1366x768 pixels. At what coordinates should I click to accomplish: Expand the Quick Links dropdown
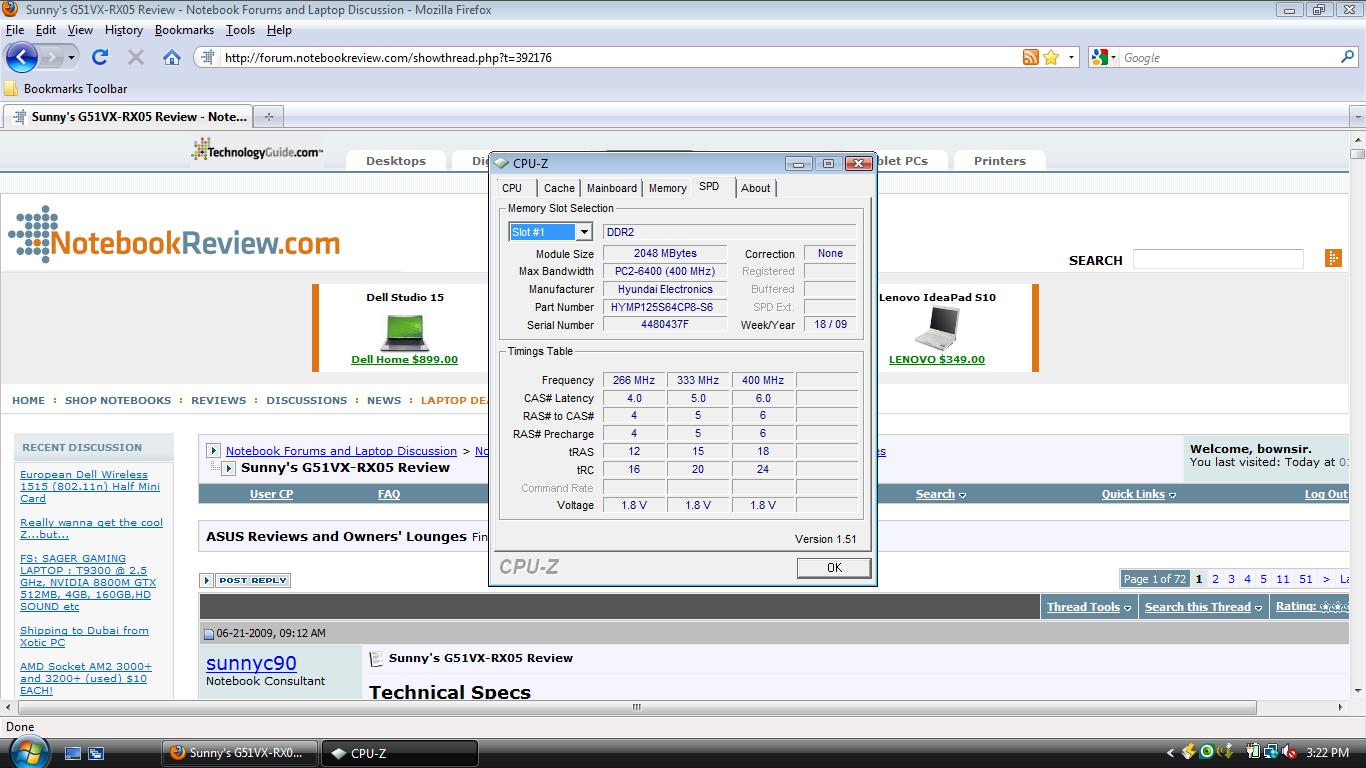click(x=1139, y=494)
